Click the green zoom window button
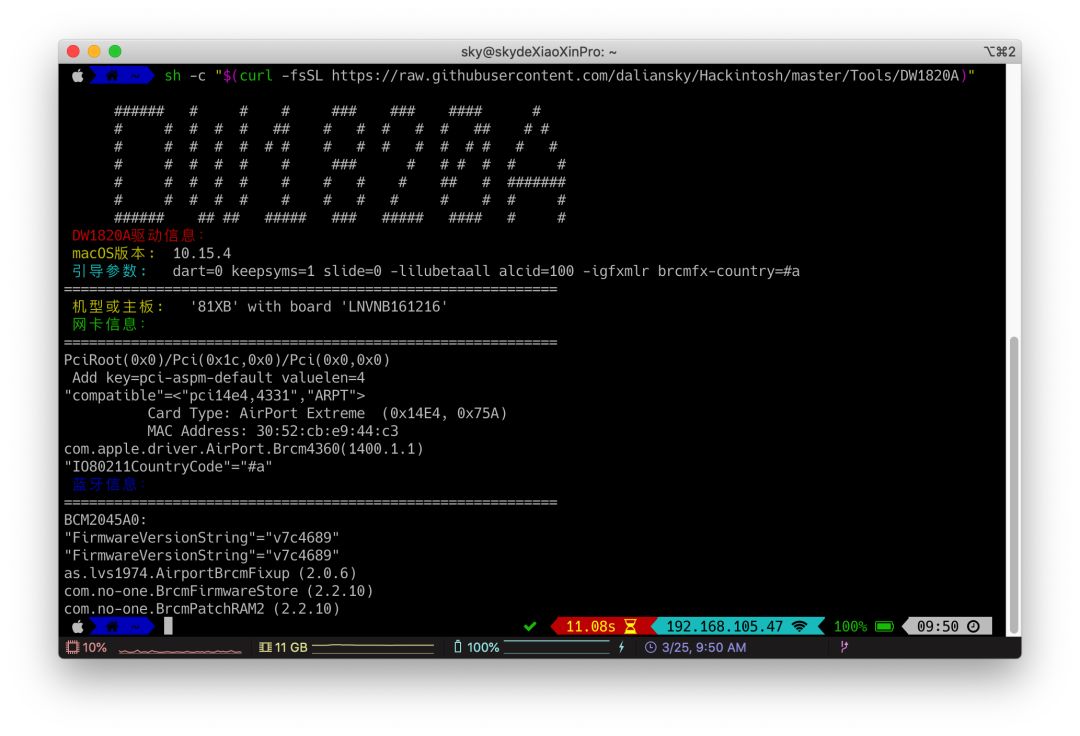This screenshot has width=1080, height=736. pos(115,52)
